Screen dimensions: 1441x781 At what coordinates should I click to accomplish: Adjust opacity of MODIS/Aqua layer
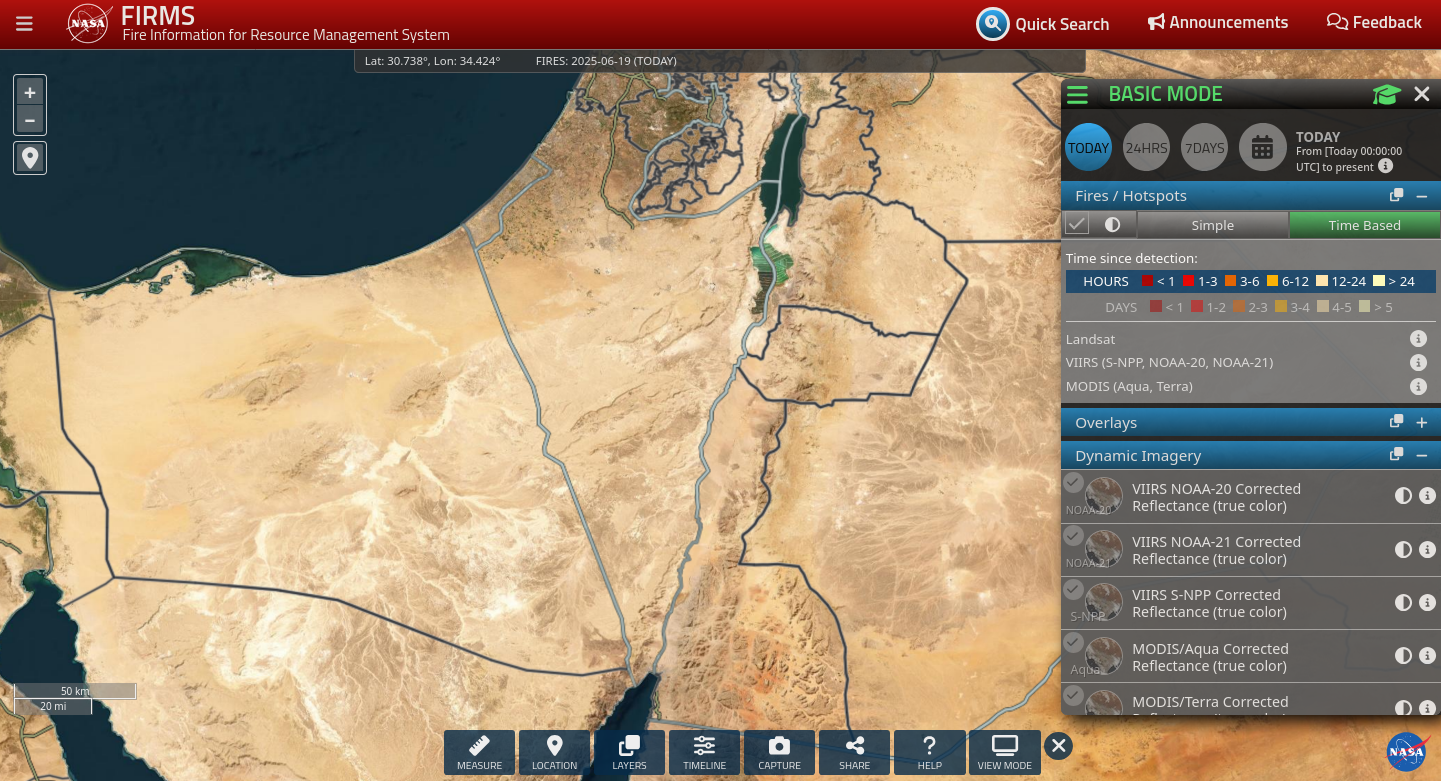coord(1403,655)
